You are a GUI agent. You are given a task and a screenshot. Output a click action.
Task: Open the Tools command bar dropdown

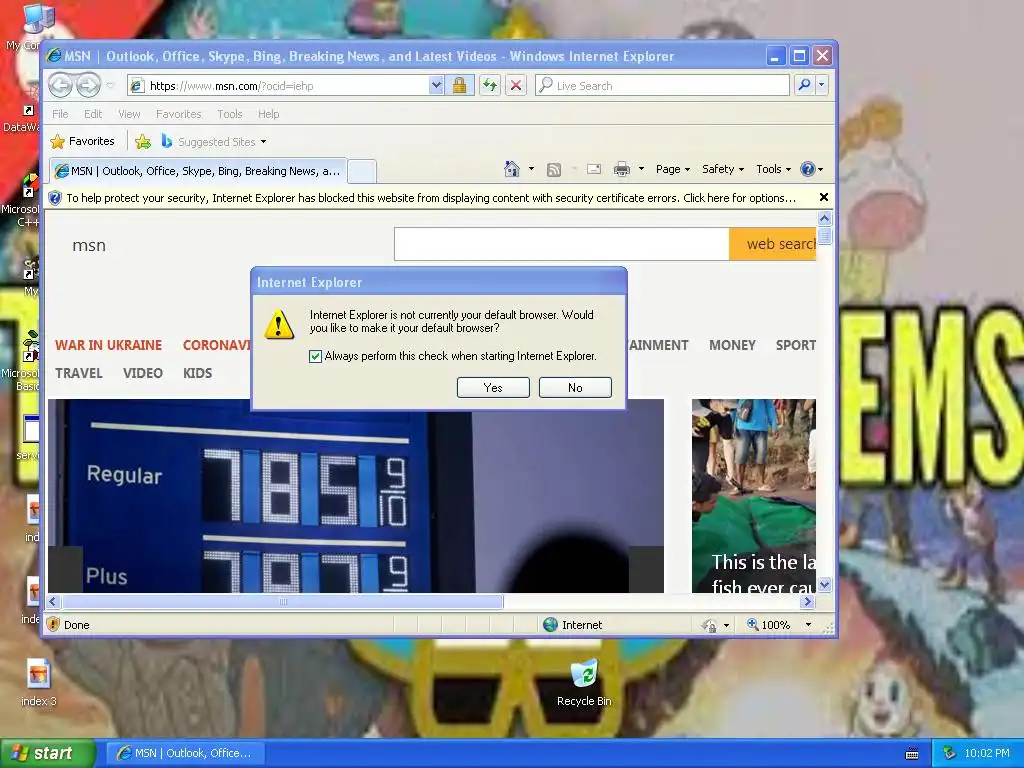773,169
